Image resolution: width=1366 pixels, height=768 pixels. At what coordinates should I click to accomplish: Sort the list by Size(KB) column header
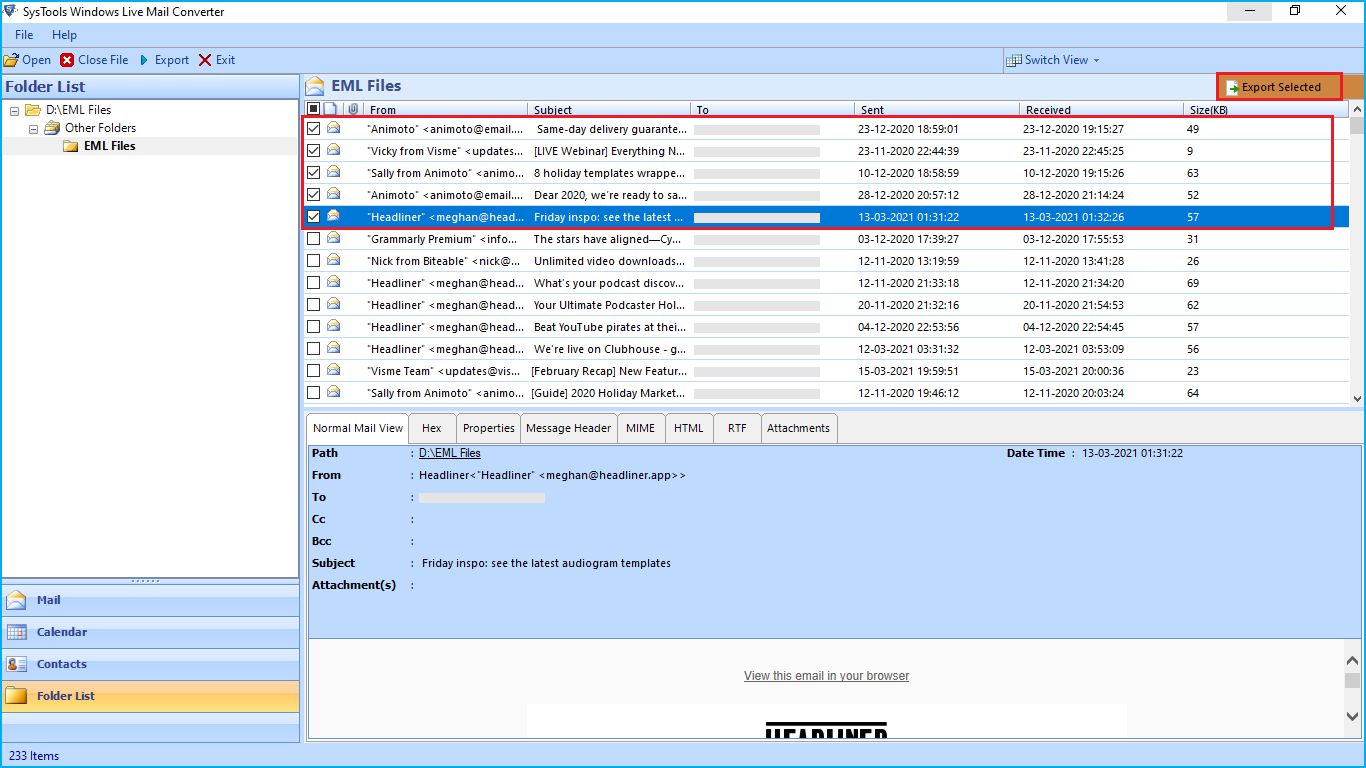[x=1267, y=110]
